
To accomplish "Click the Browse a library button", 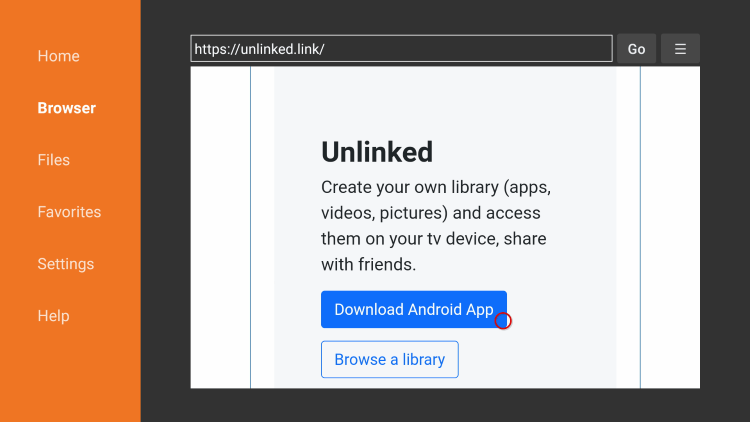I will point(390,359).
